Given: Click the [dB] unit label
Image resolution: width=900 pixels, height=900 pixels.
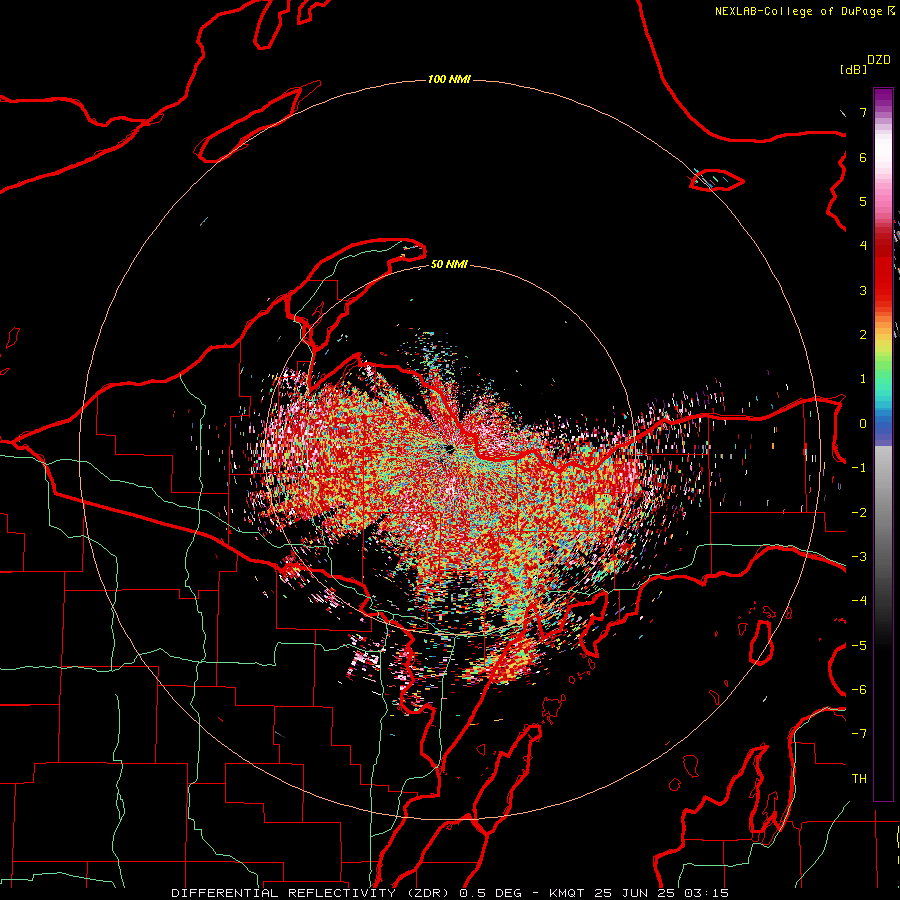Looking at the screenshot, I should point(853,69).
